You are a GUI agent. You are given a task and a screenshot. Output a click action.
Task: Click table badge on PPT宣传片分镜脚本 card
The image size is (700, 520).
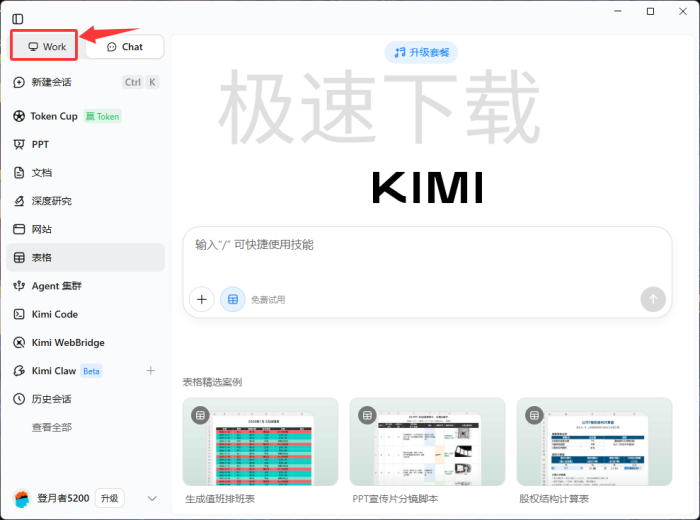pos(367,416)
